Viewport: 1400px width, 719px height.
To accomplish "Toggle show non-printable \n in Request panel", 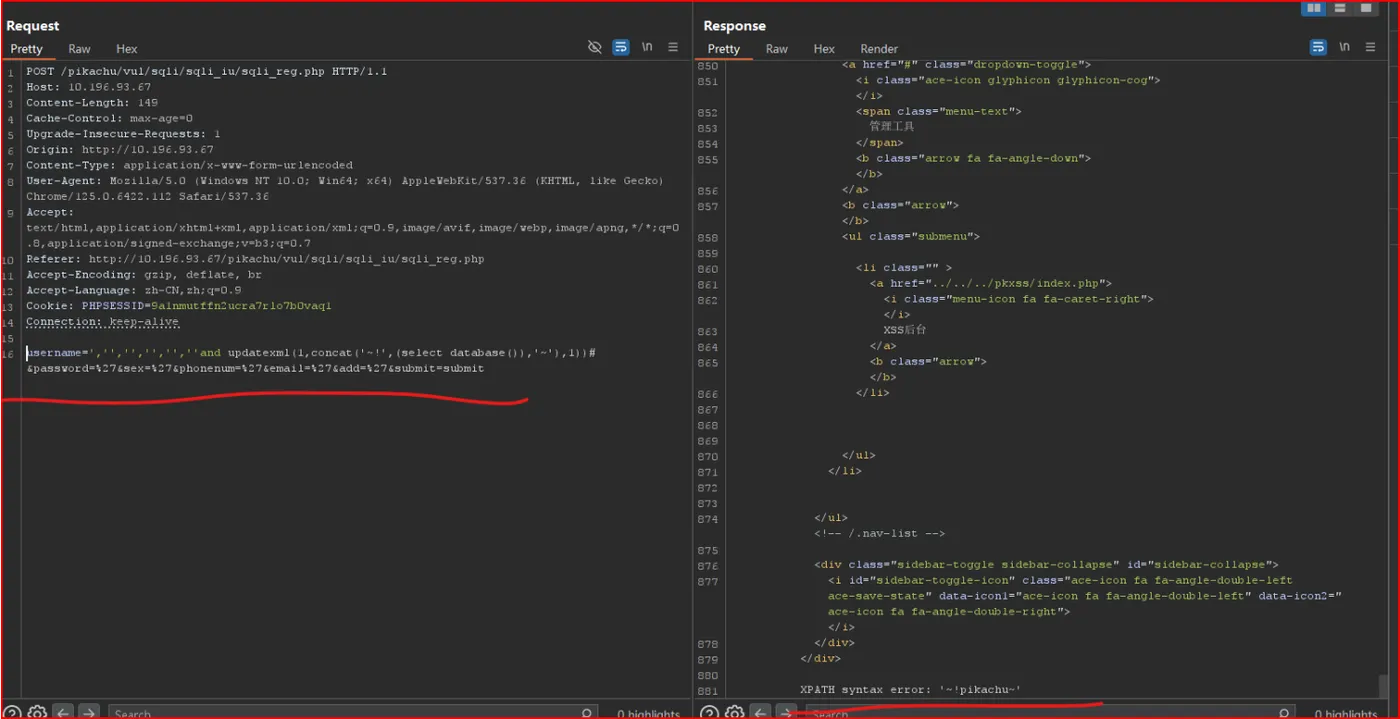I will [647, 47].
